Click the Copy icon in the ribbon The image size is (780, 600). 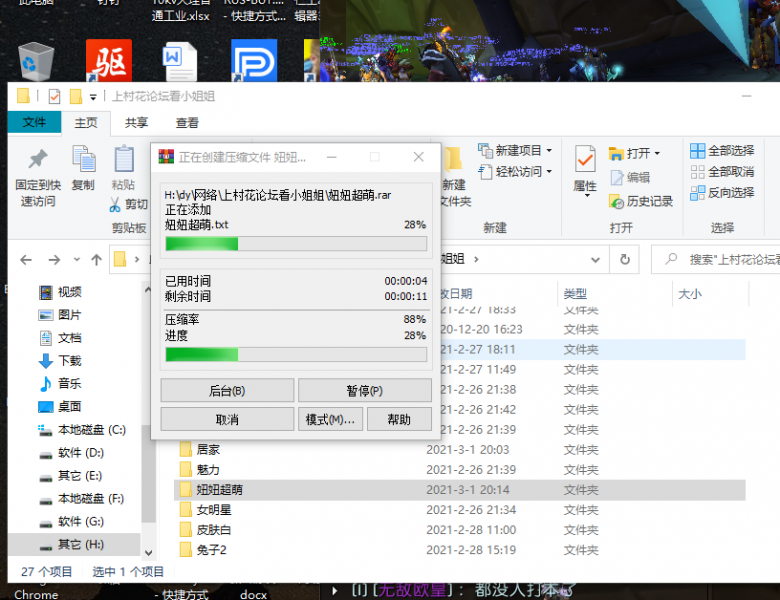coord(83,160)
